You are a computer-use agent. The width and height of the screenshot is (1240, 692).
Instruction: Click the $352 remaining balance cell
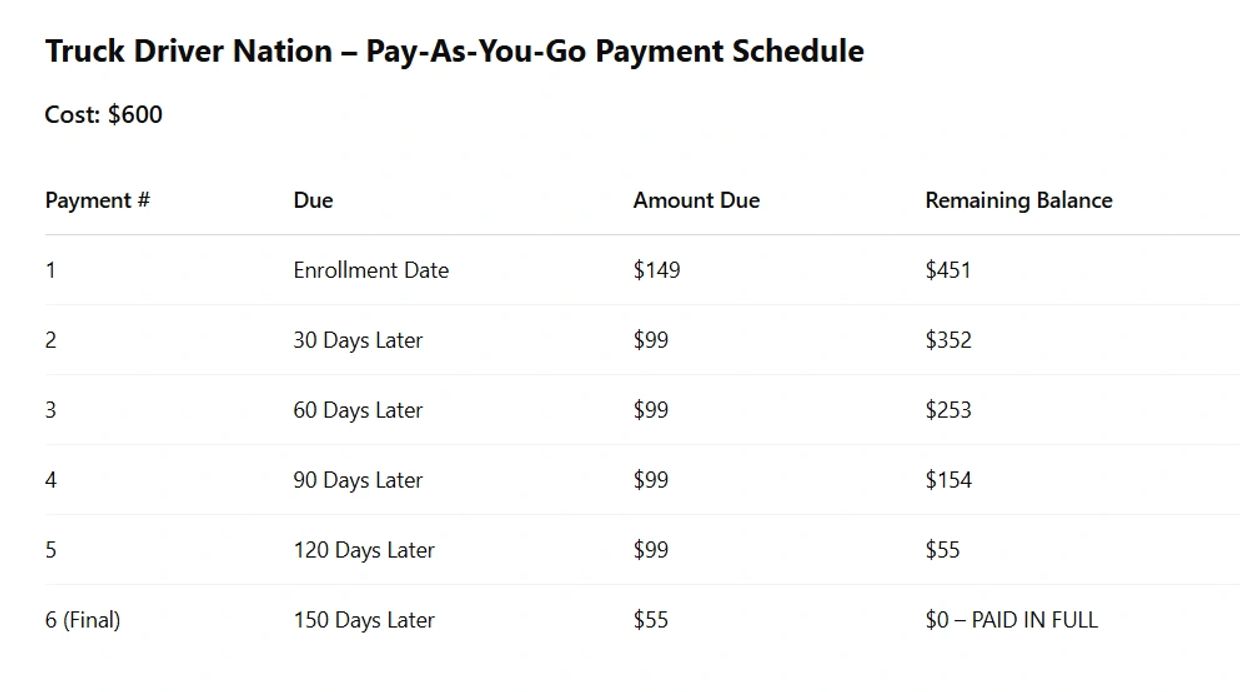click(x=948, y=340)
